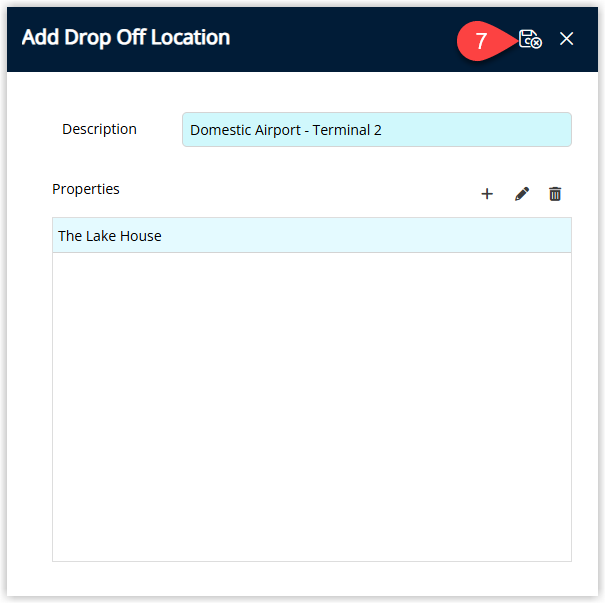The image size is (606, 604).
Task: Click the Description label
Action: [x=99, y=129]
